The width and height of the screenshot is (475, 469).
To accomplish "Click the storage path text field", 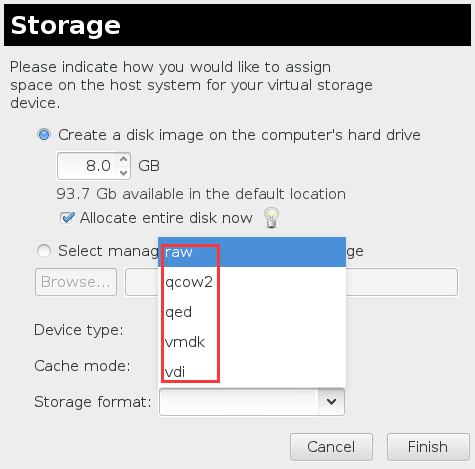I will [291, 282].
